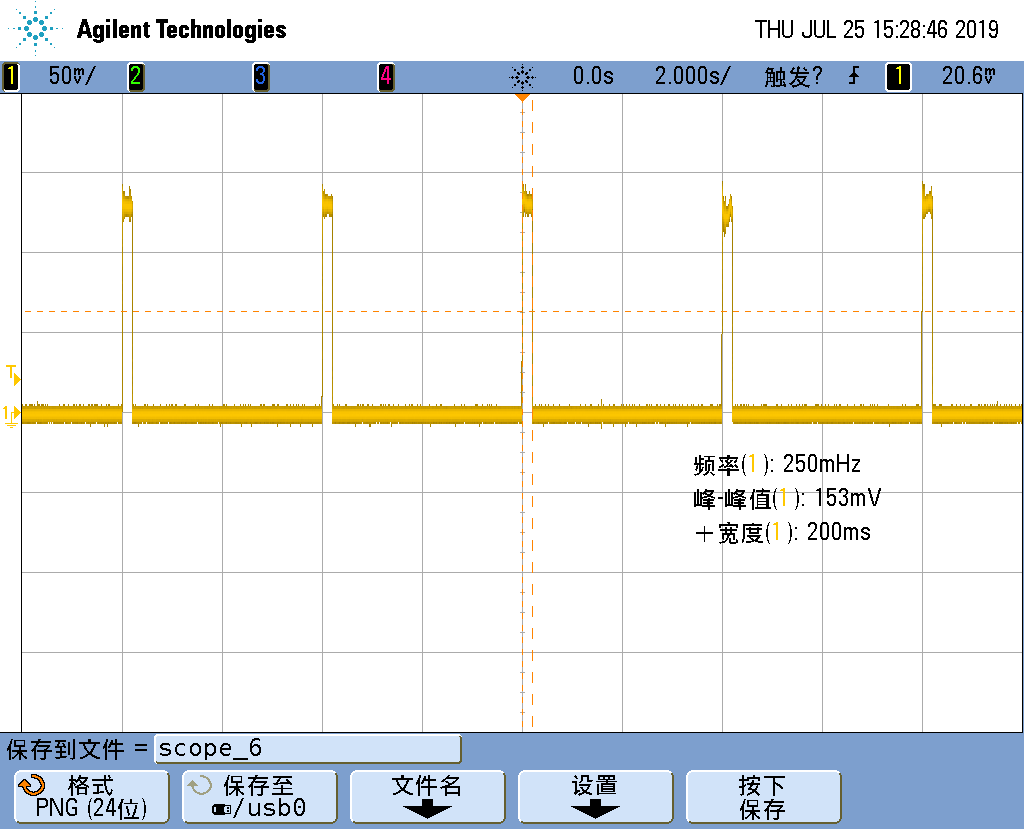The image size is (1024, 829).
Task: Select the green channel 2 indicator
Action: (x=135, y=76)
